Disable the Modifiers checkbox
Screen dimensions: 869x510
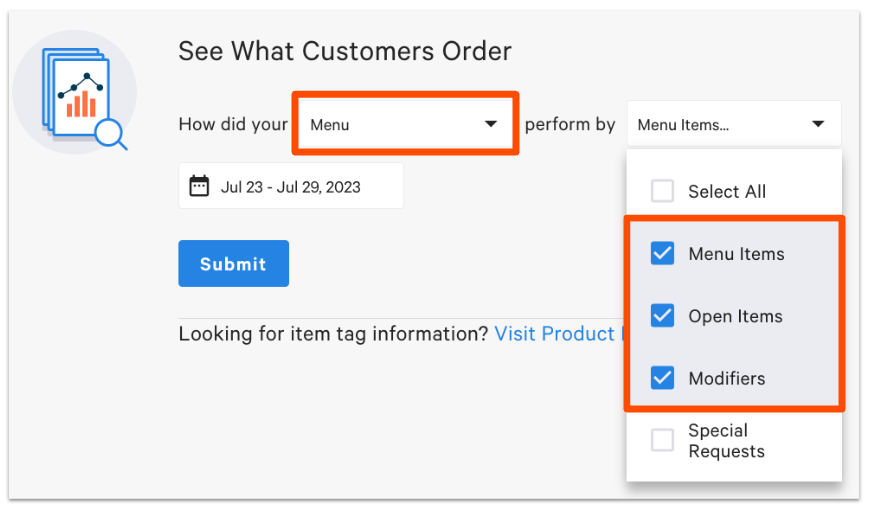pyautogui.click(x=662, y=378)
